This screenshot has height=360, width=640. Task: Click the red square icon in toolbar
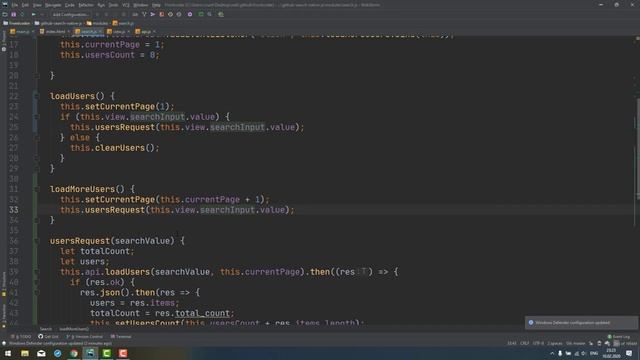tap(162, 14)
